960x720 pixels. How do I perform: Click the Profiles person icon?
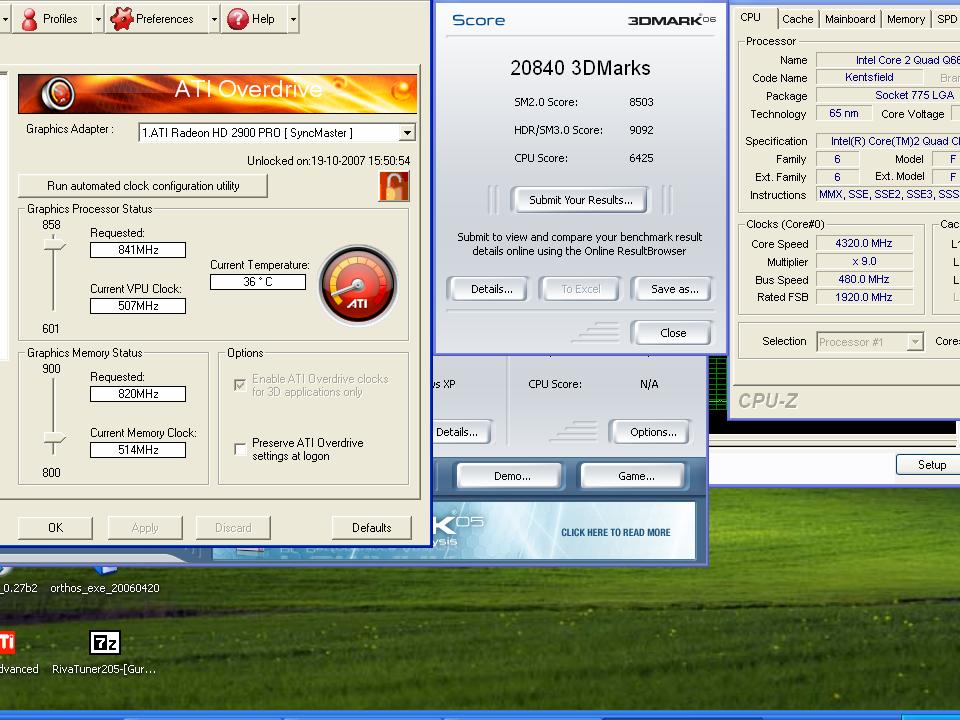(x=29, y=19)
